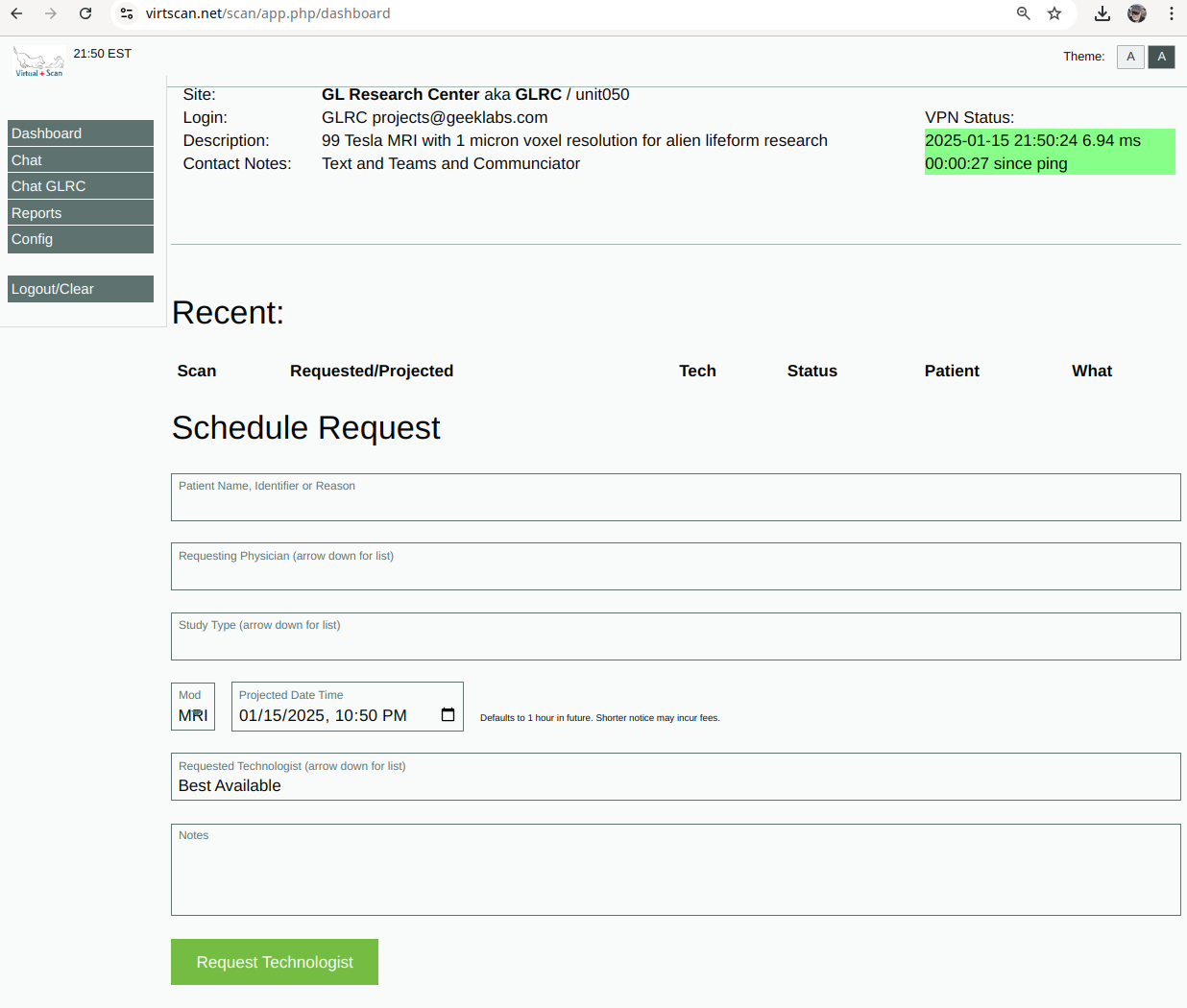Go to Chat GLRC in sidebar
Image resolution: width=1187 pixels, height=1008 pixels.
[x=81, y=186]
